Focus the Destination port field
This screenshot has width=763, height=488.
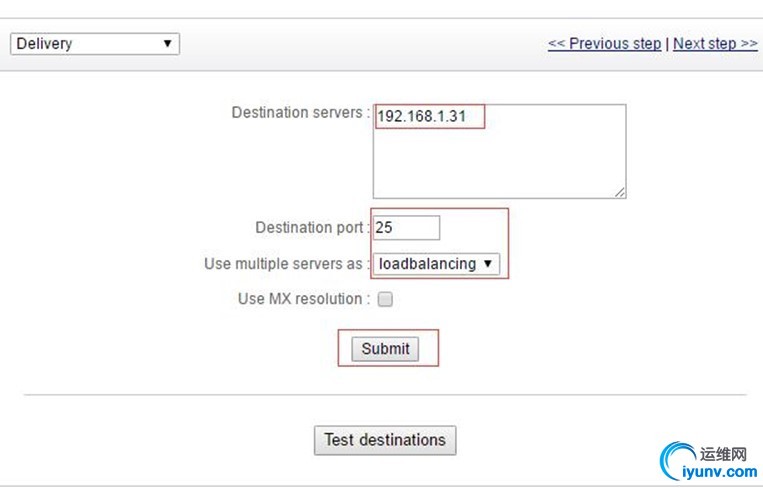[x=406, y=228]
